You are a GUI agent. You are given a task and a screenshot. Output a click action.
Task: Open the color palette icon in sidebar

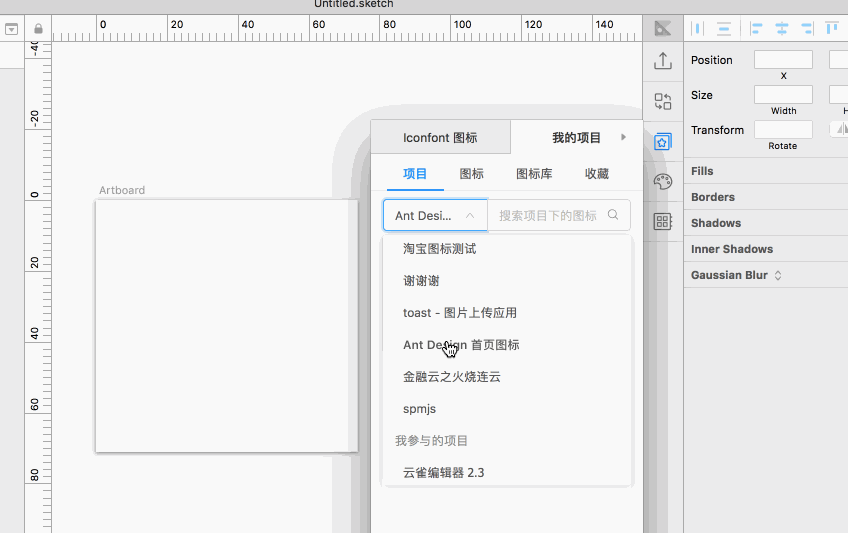coord(662,182)
